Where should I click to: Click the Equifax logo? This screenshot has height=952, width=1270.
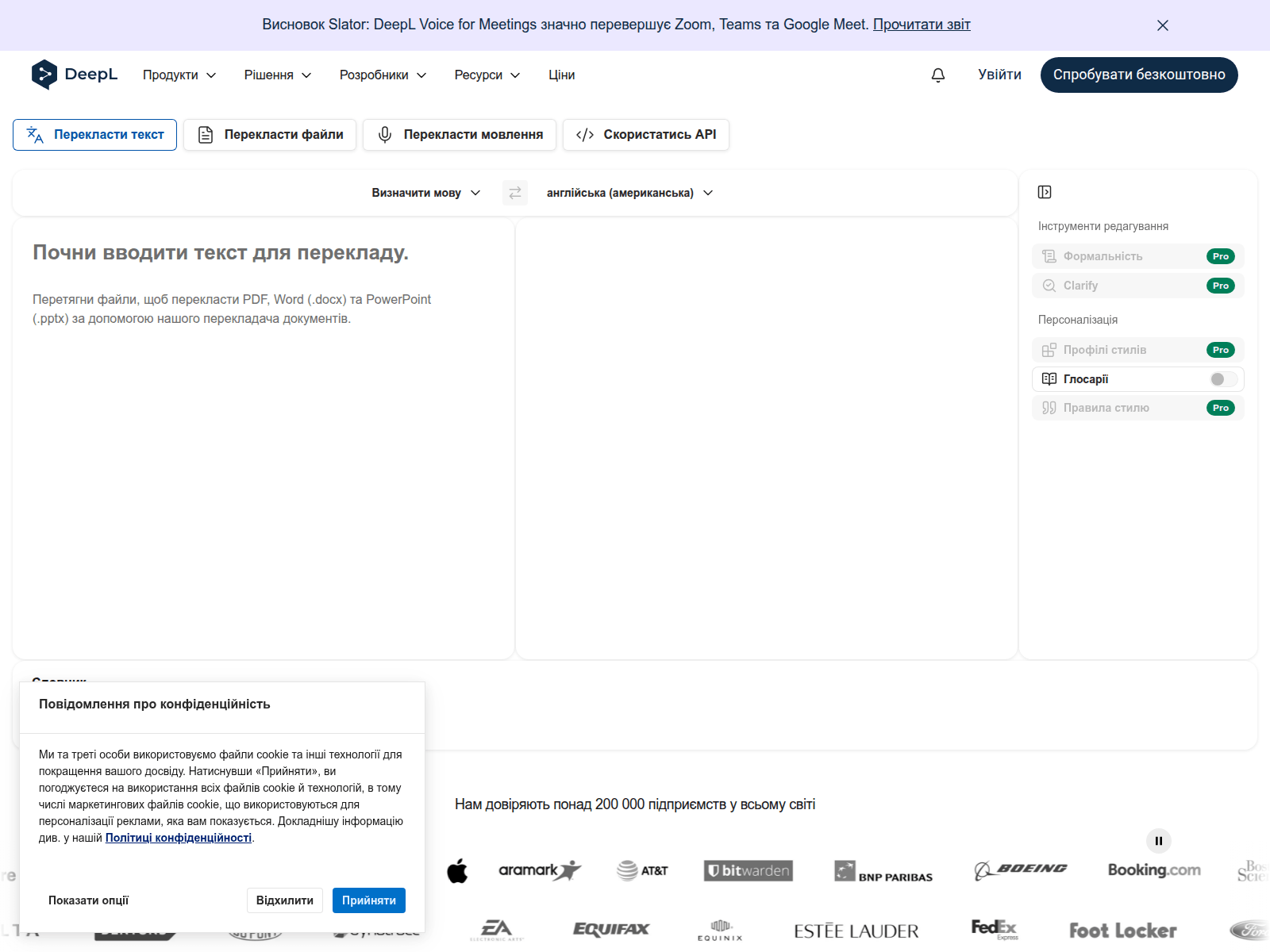pyautogui.click(x=611, y=930)
